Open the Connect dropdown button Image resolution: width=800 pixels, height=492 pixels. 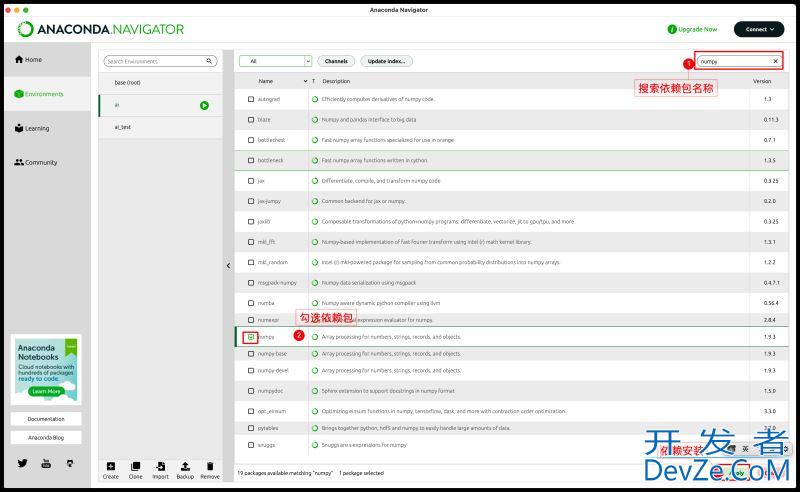point(759,29)
